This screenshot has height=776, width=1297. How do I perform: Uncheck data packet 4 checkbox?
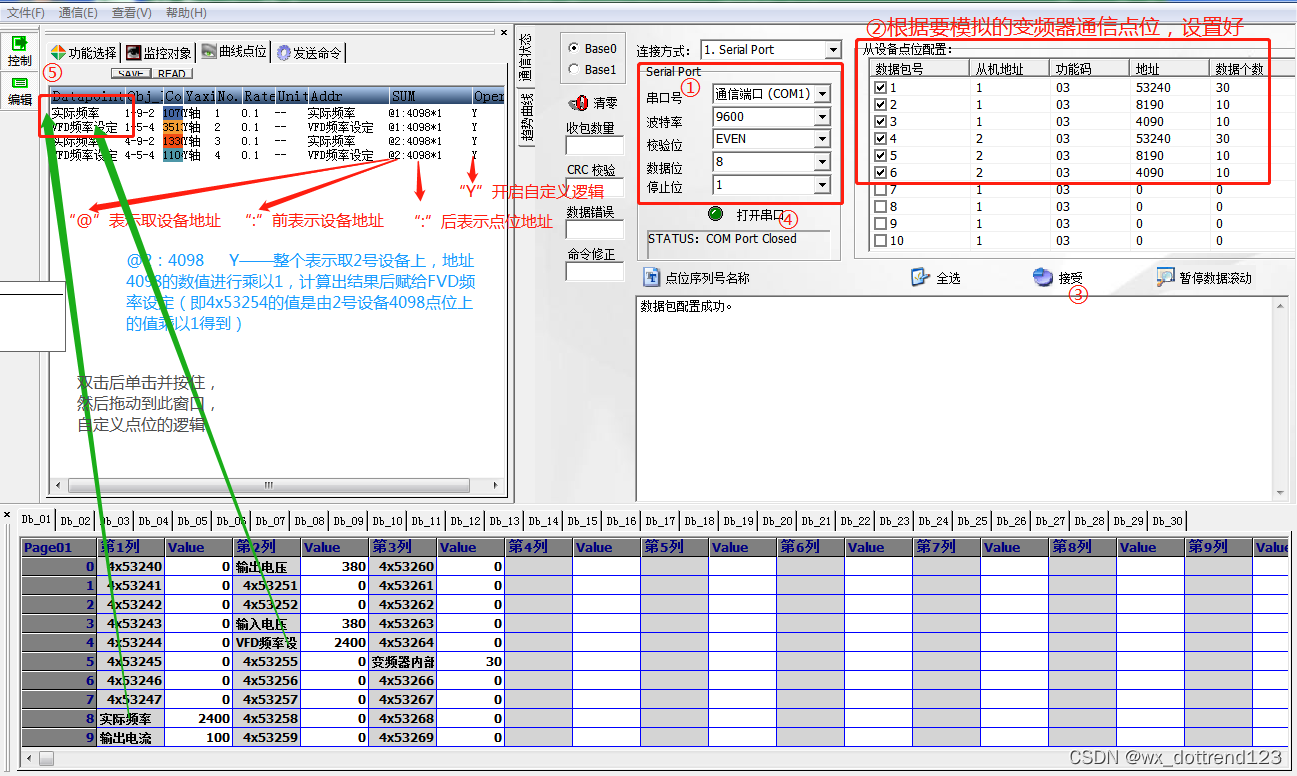pos(880,138)
